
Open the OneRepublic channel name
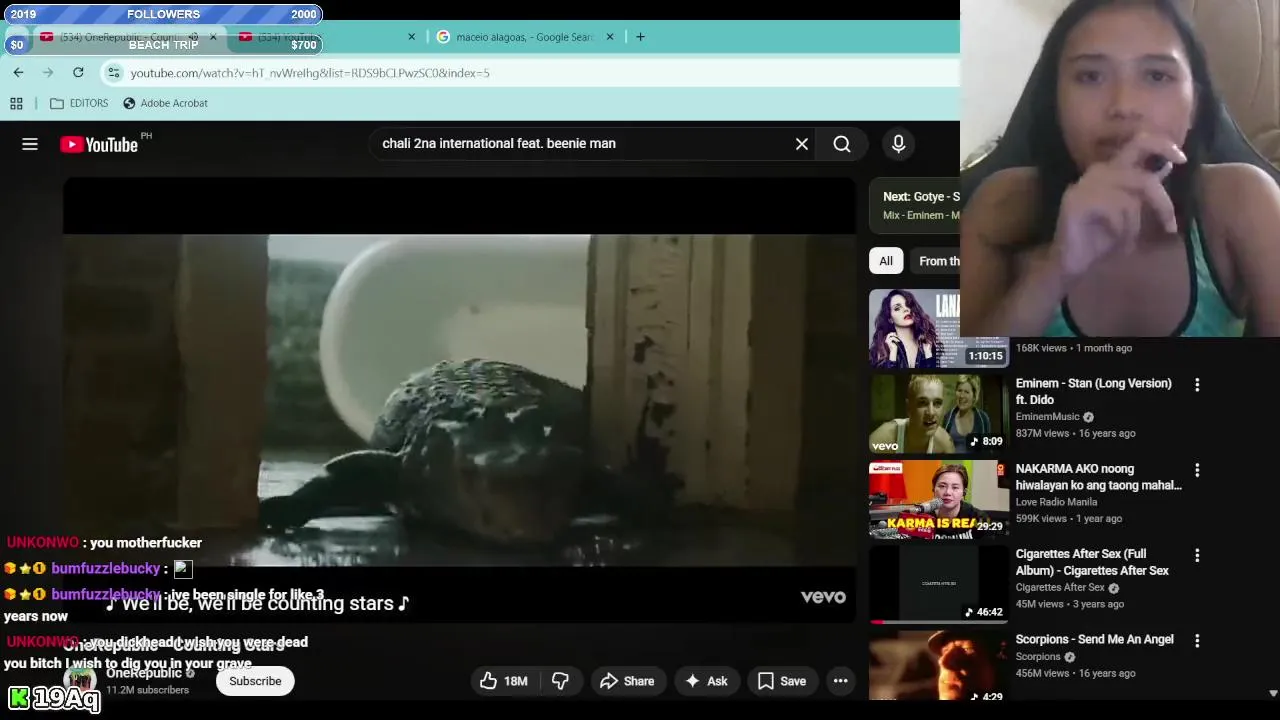144,673
